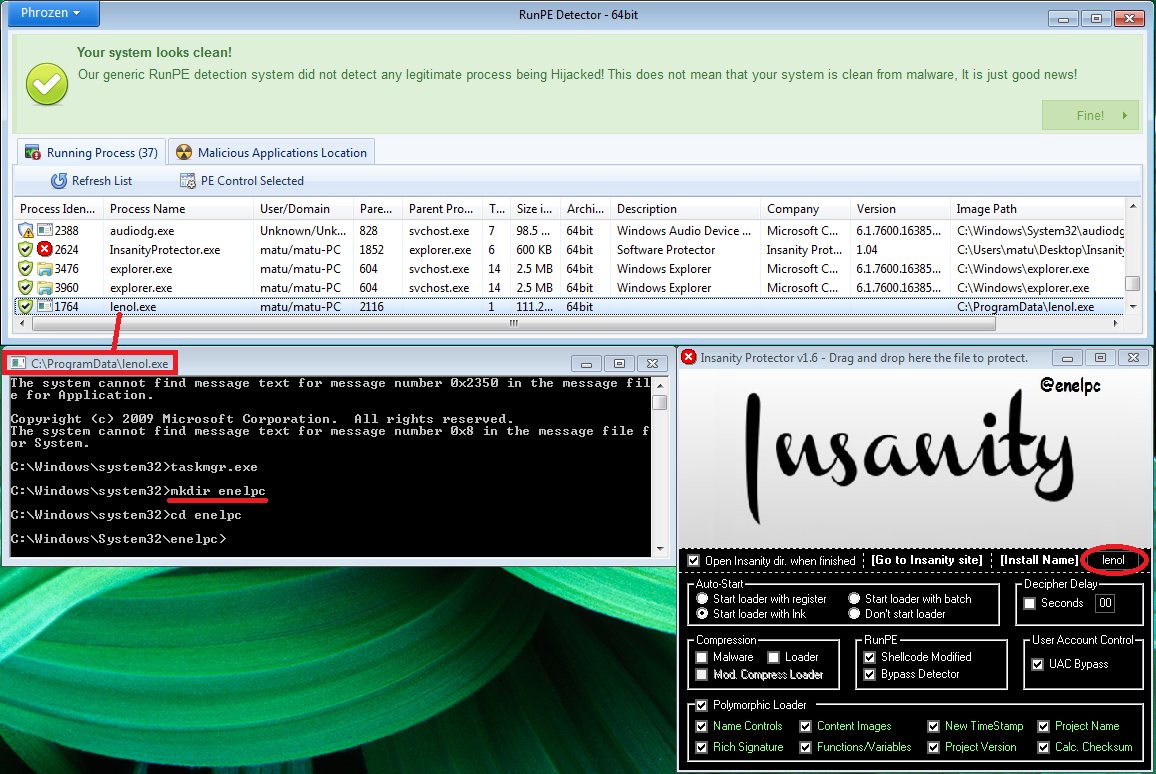
Task: Open the Phrozen dropdown menu
Action: [53, 13]
